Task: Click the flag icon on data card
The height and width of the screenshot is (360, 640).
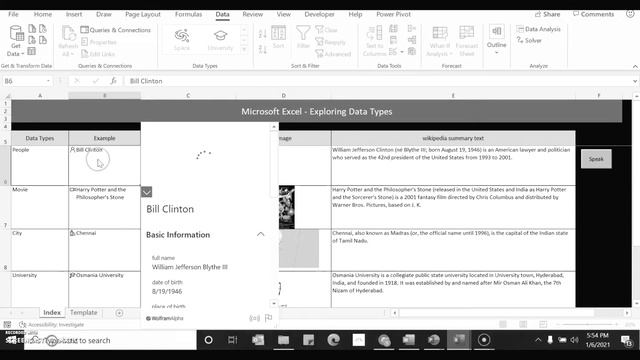Action: [268, 318]
